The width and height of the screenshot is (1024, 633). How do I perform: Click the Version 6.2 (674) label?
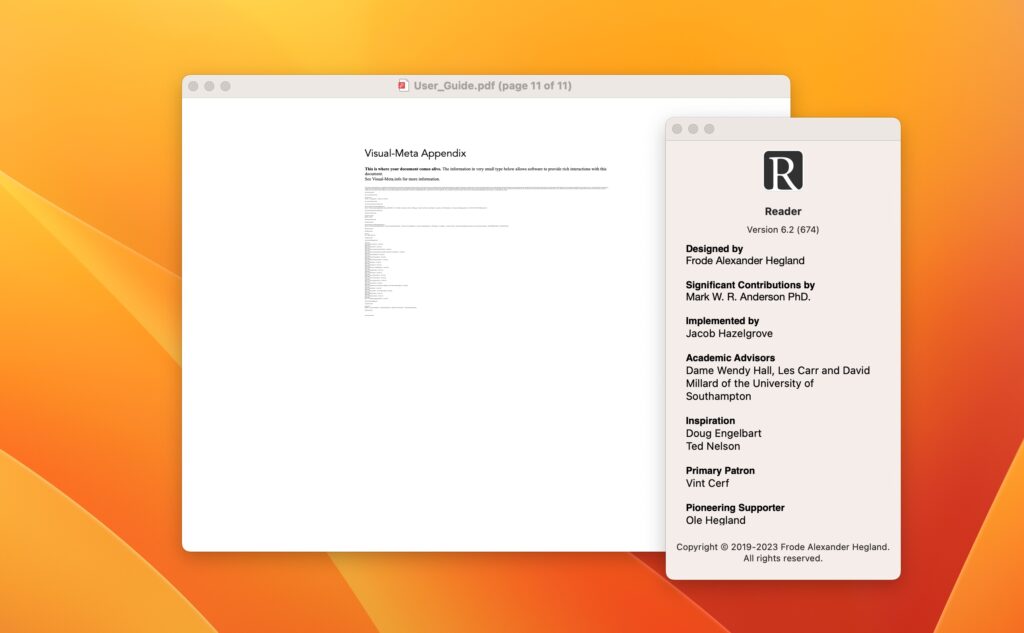tap(783, 229)
